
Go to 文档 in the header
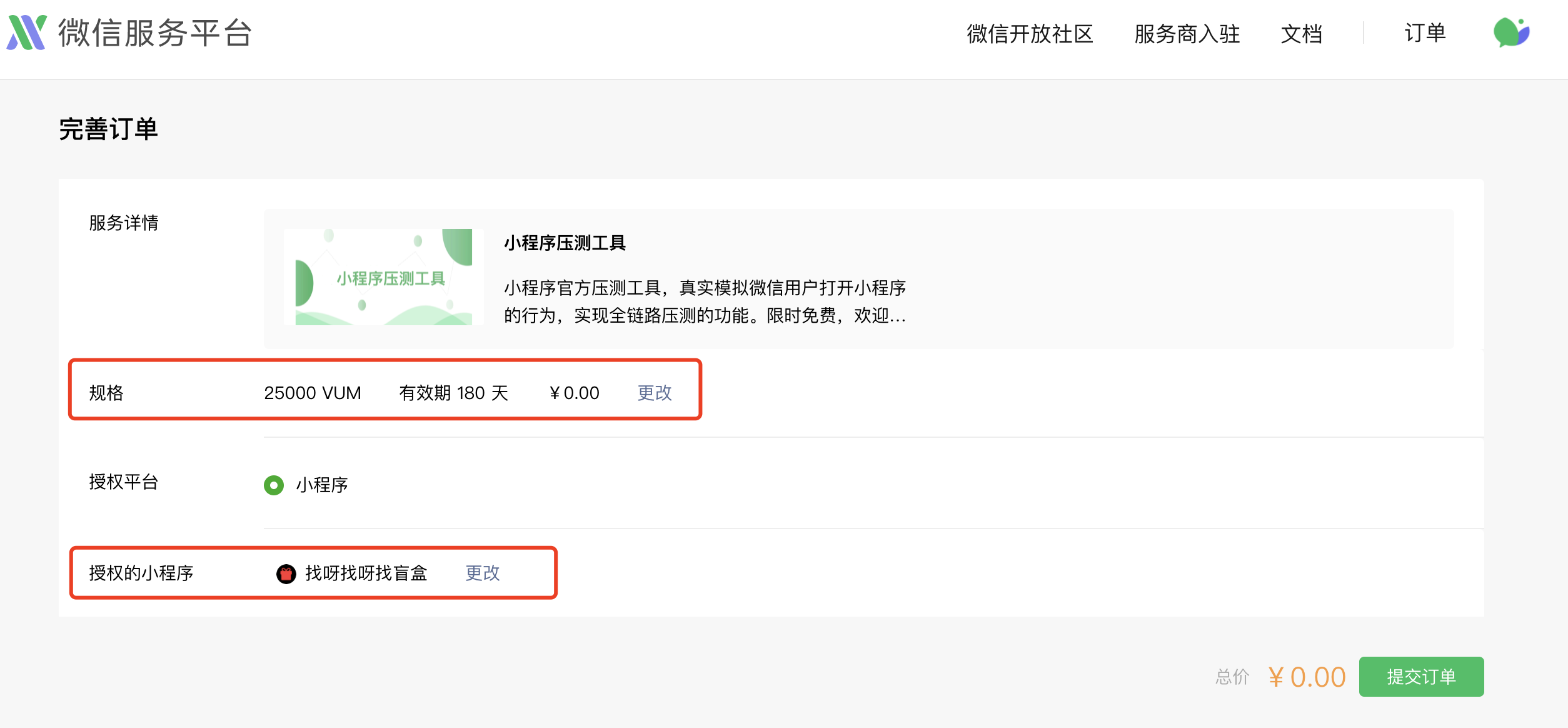1302,34
